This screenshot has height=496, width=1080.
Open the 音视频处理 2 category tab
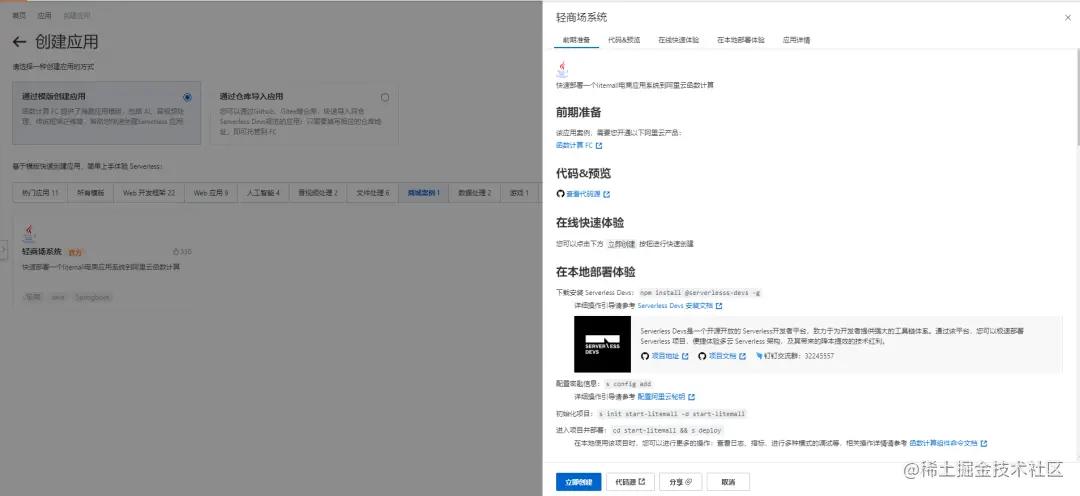318,193
